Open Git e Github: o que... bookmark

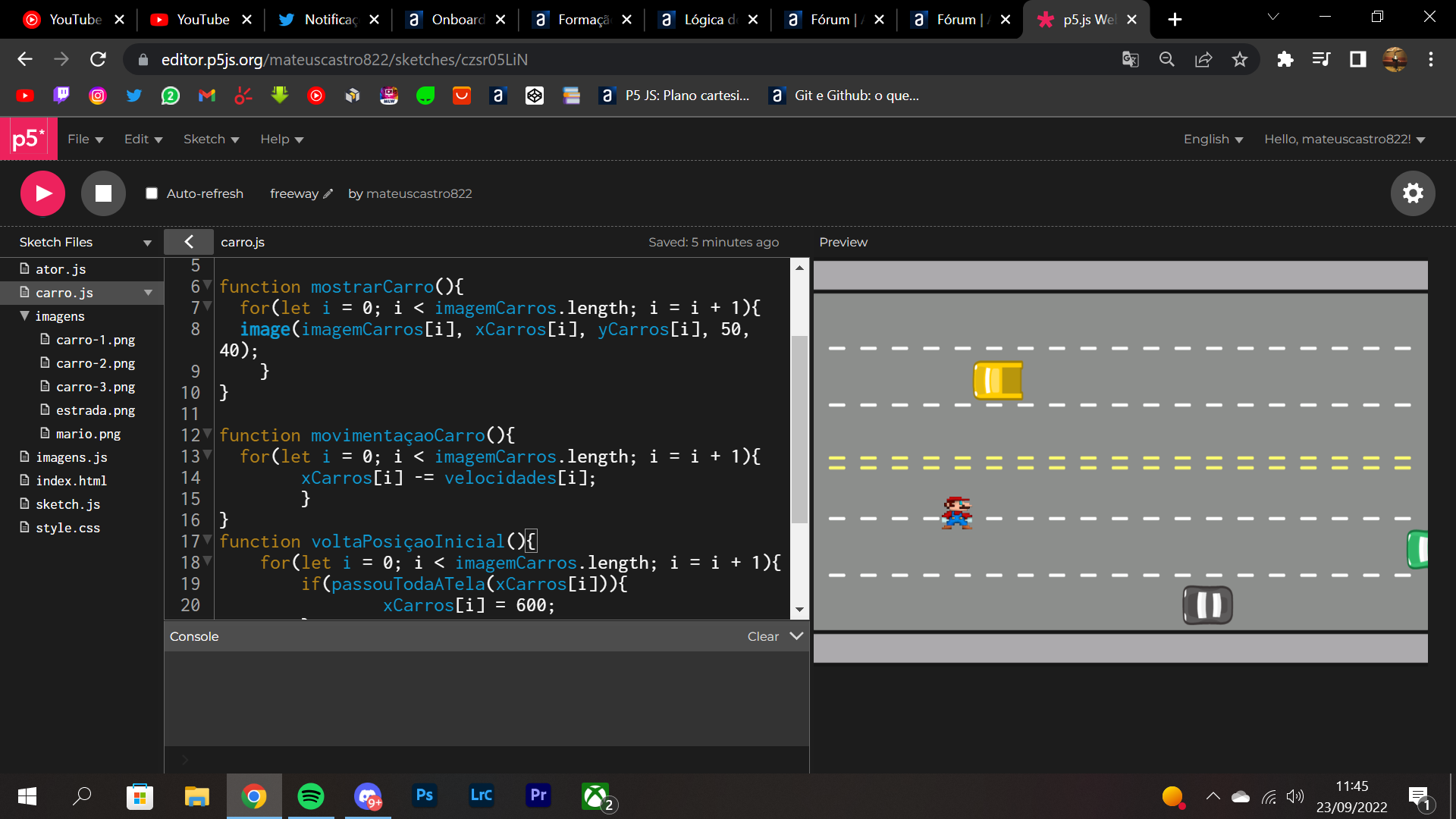point(843,96)
